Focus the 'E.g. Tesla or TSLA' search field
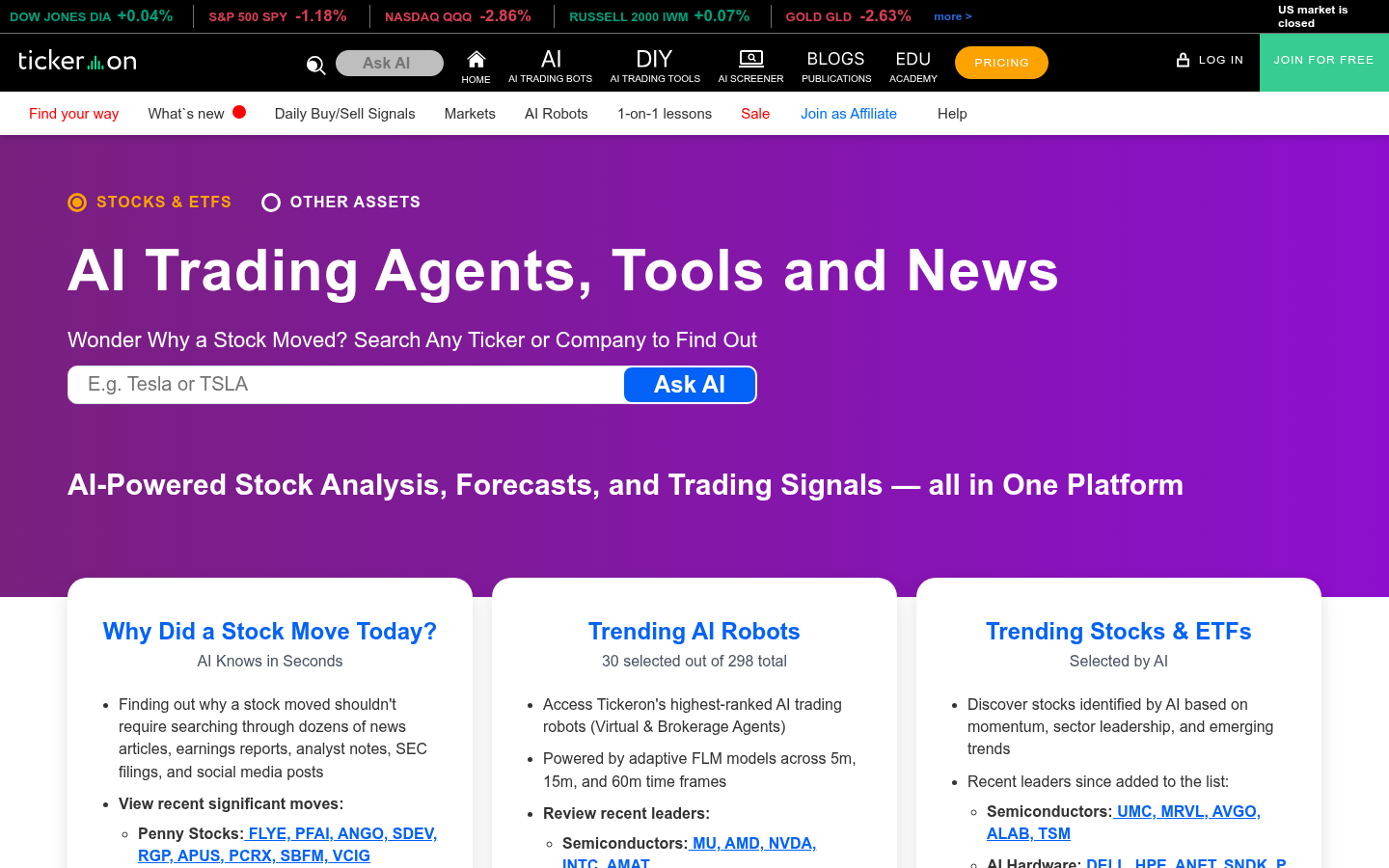The width and height of the screenshot is (1389, 868). click(346, 385)
